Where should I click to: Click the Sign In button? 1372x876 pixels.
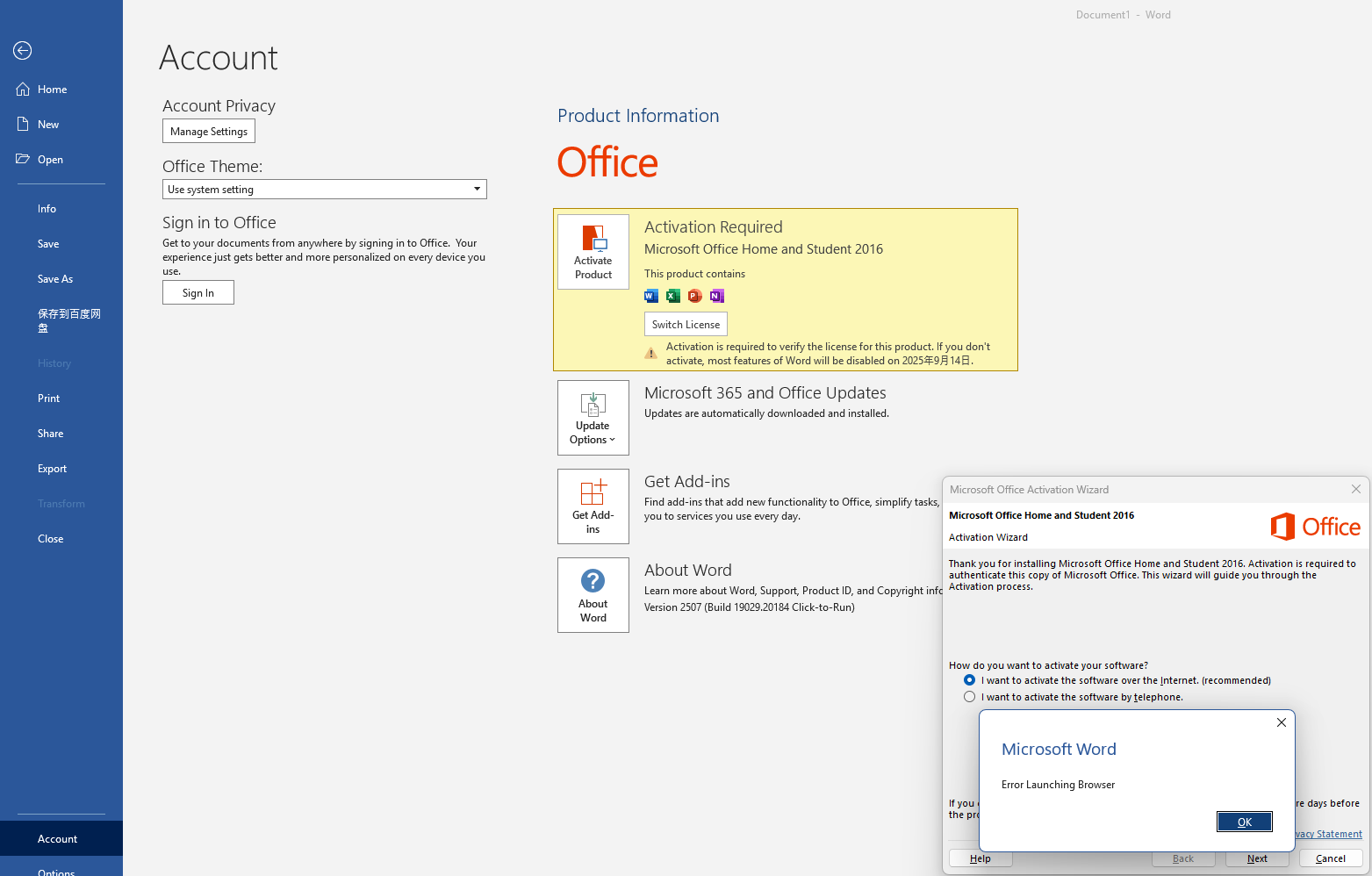point(198,293)
